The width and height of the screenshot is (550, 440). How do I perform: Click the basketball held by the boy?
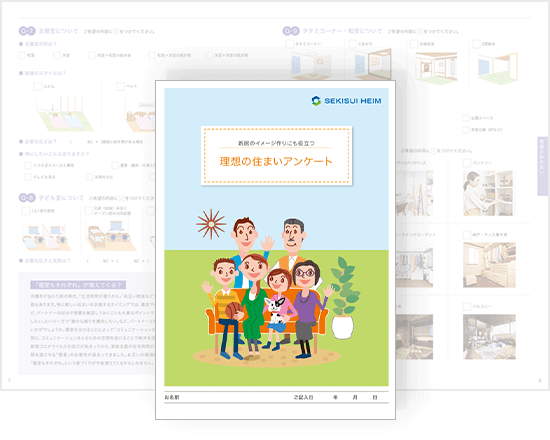tap(234, 311)
